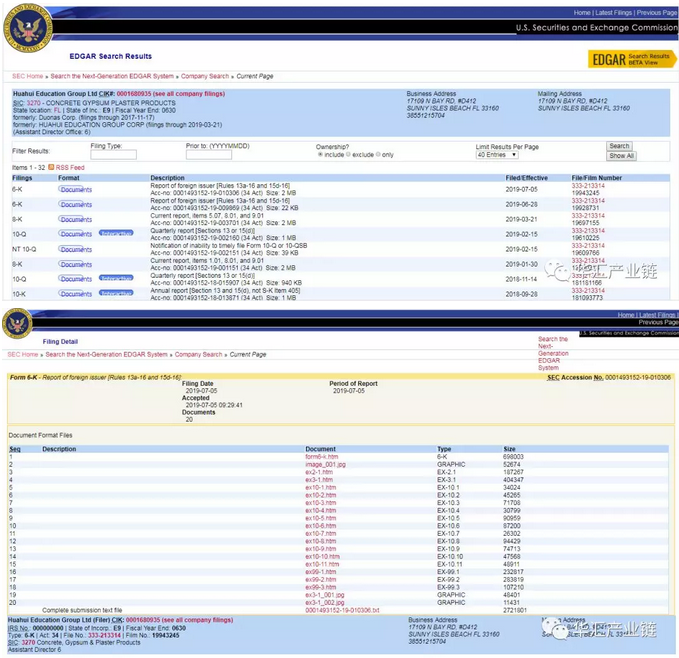Viewport: 679px width, 658px height.
Task: Click the Seq column header
Action: click(15, 449)
